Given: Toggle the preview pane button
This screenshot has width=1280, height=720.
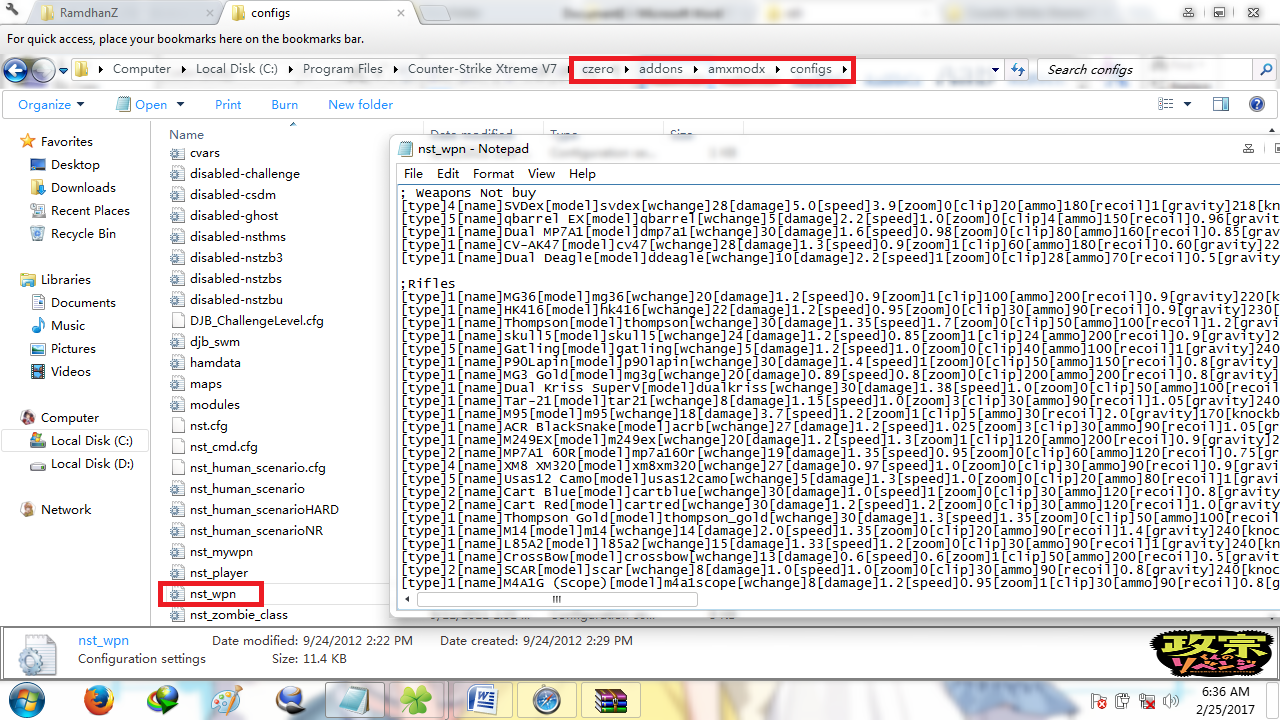Looking at the screenshot, I should coord(1221,104).
